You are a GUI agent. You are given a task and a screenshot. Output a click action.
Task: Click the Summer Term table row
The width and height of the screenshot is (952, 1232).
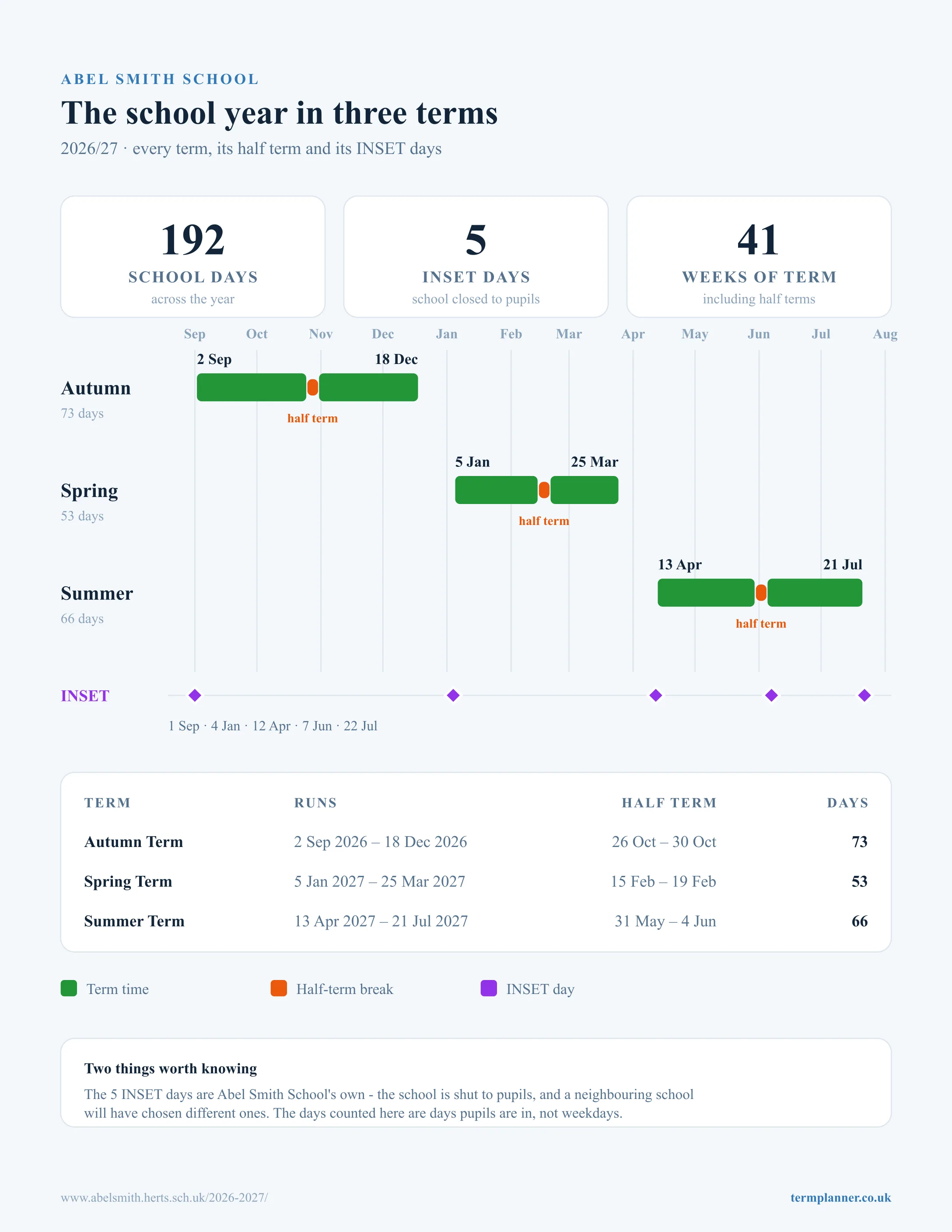click(x=476, y=921)
